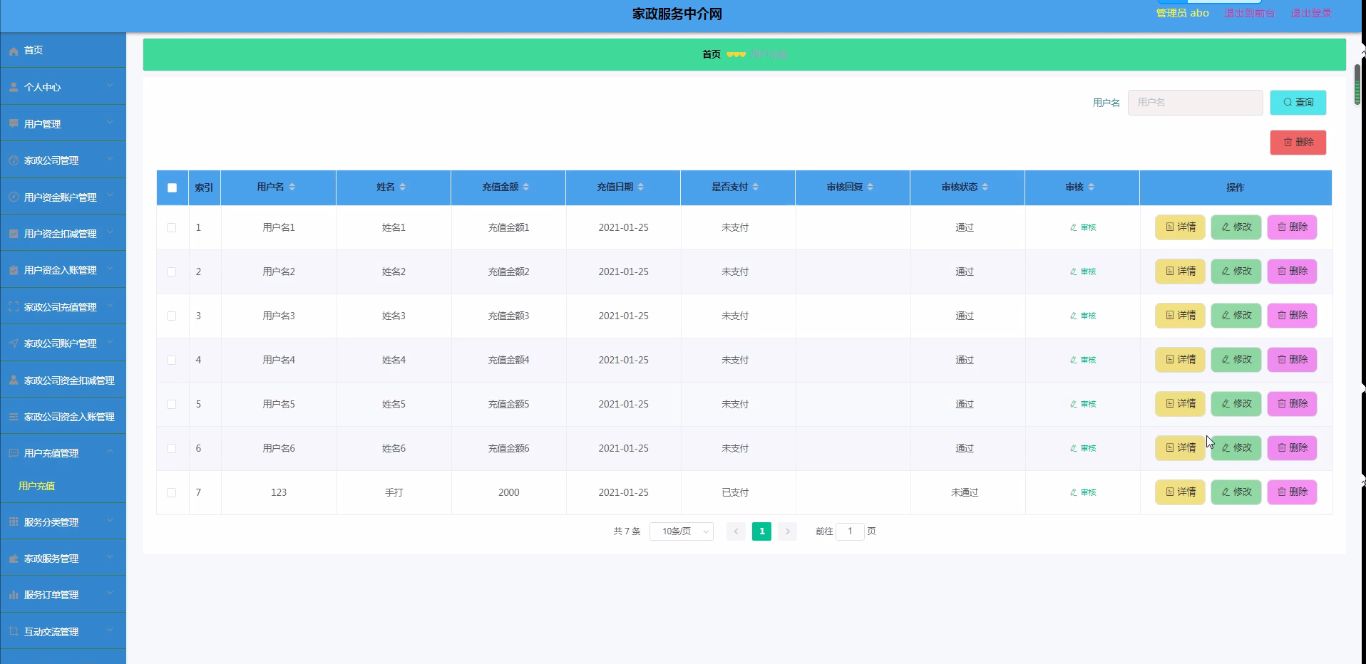Click the red 删除 batch delete button
Screen dimensions: 1366x664
coord(1298,142)
